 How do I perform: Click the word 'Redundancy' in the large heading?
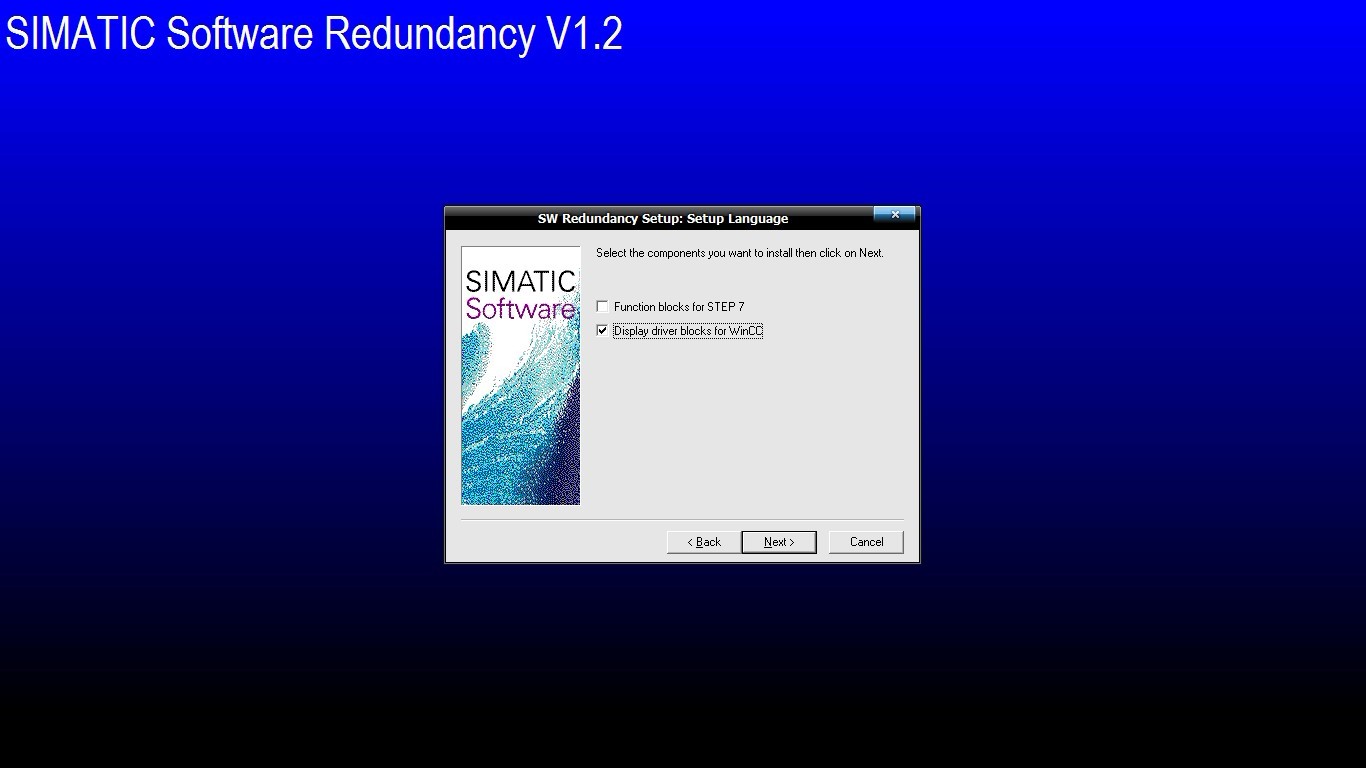[x=430, y=34]
